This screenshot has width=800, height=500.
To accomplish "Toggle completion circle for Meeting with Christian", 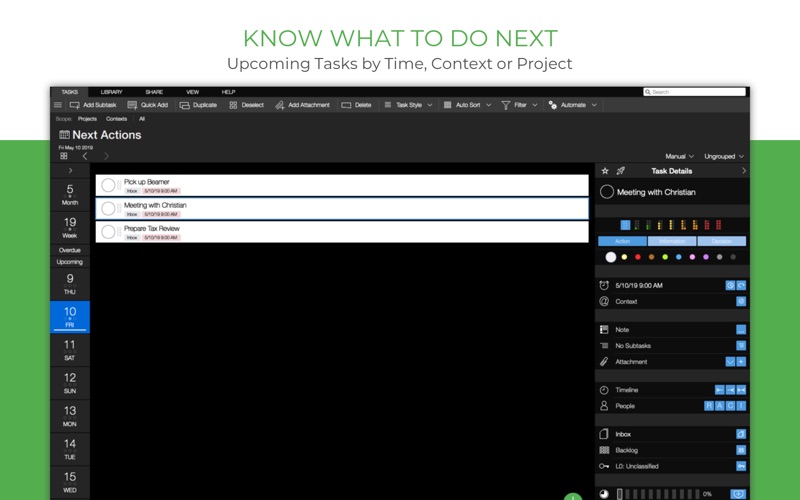I will point(108,208).
